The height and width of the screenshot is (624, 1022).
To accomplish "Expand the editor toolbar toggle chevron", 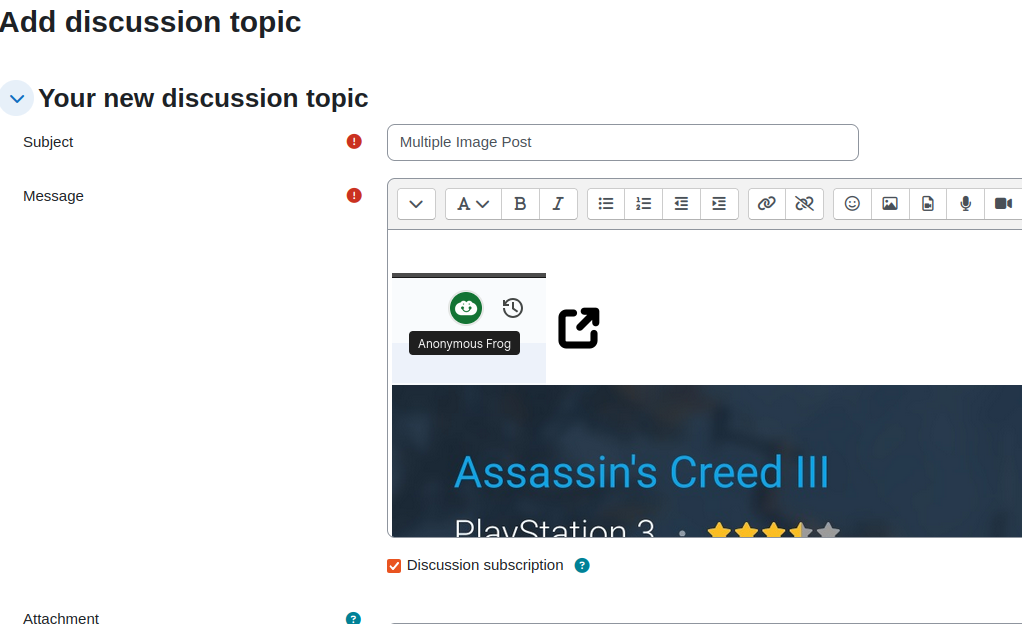I will 416,204.
